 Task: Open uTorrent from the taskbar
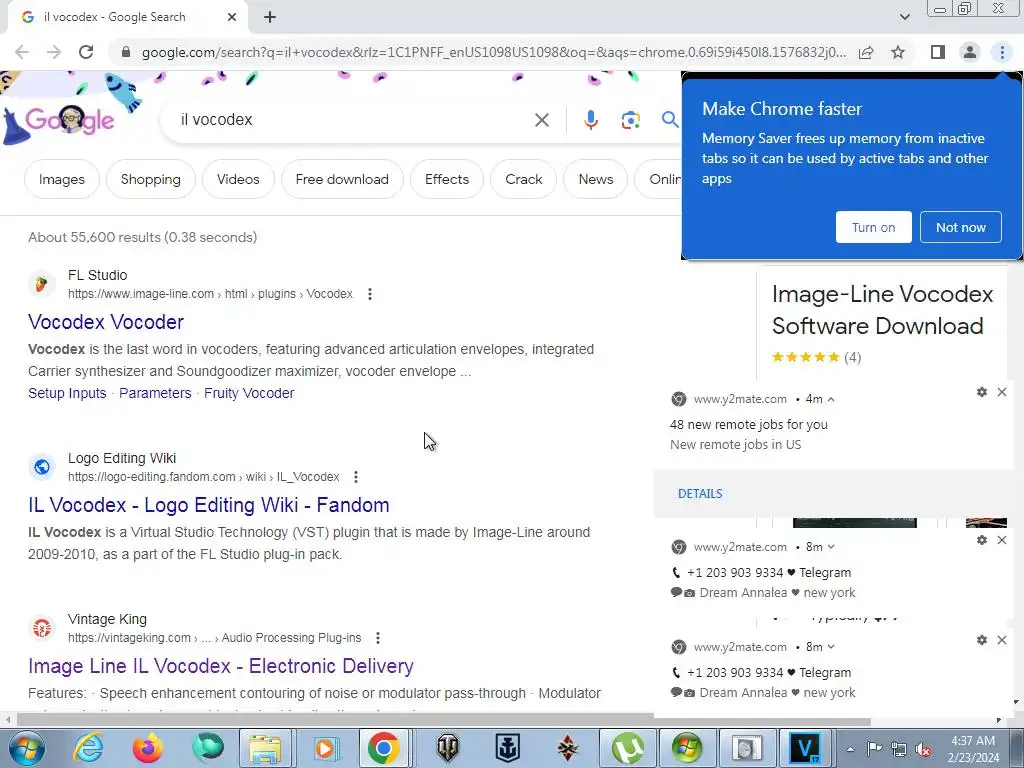(627, 748)
